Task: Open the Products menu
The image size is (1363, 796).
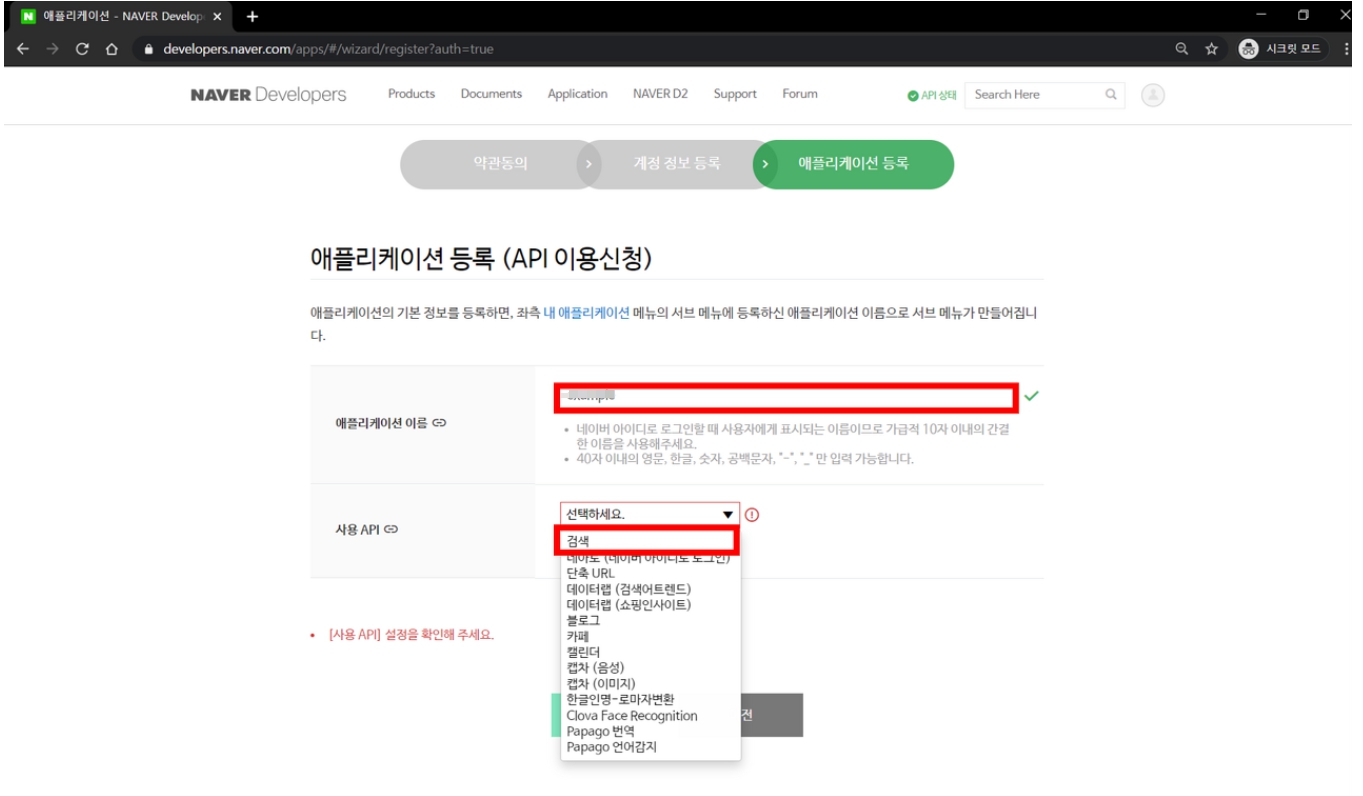Action: (x=411, y=94)
